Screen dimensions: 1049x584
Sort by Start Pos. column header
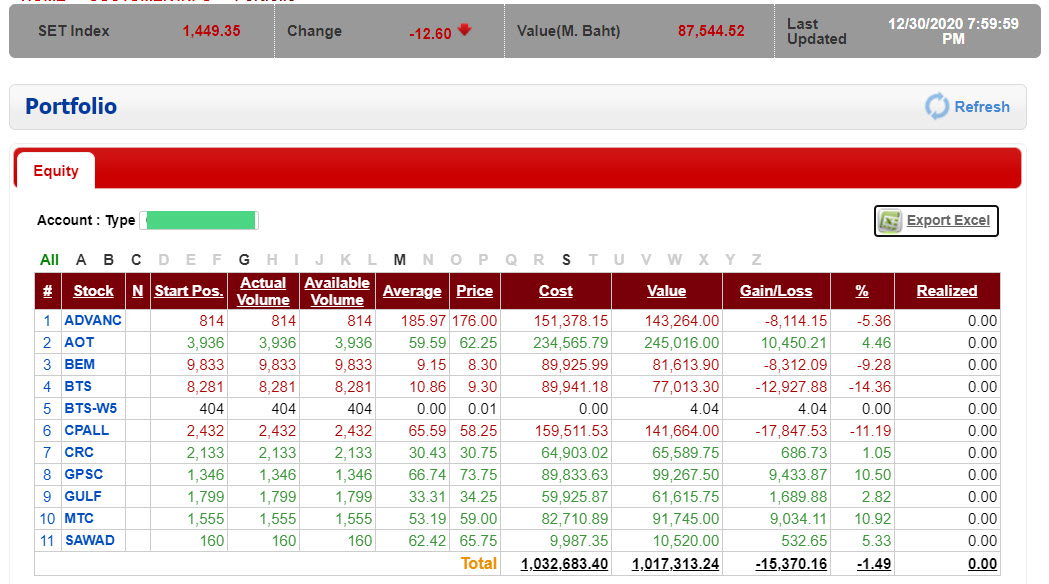[189, 291]
